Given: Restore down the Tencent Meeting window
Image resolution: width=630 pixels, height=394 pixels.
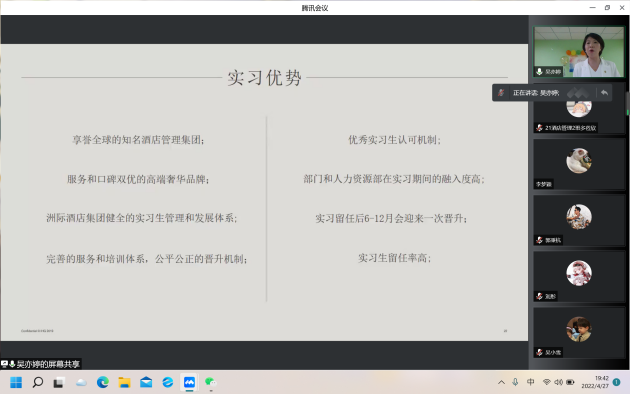Looking at the screenshot, I should click(607, 8).
